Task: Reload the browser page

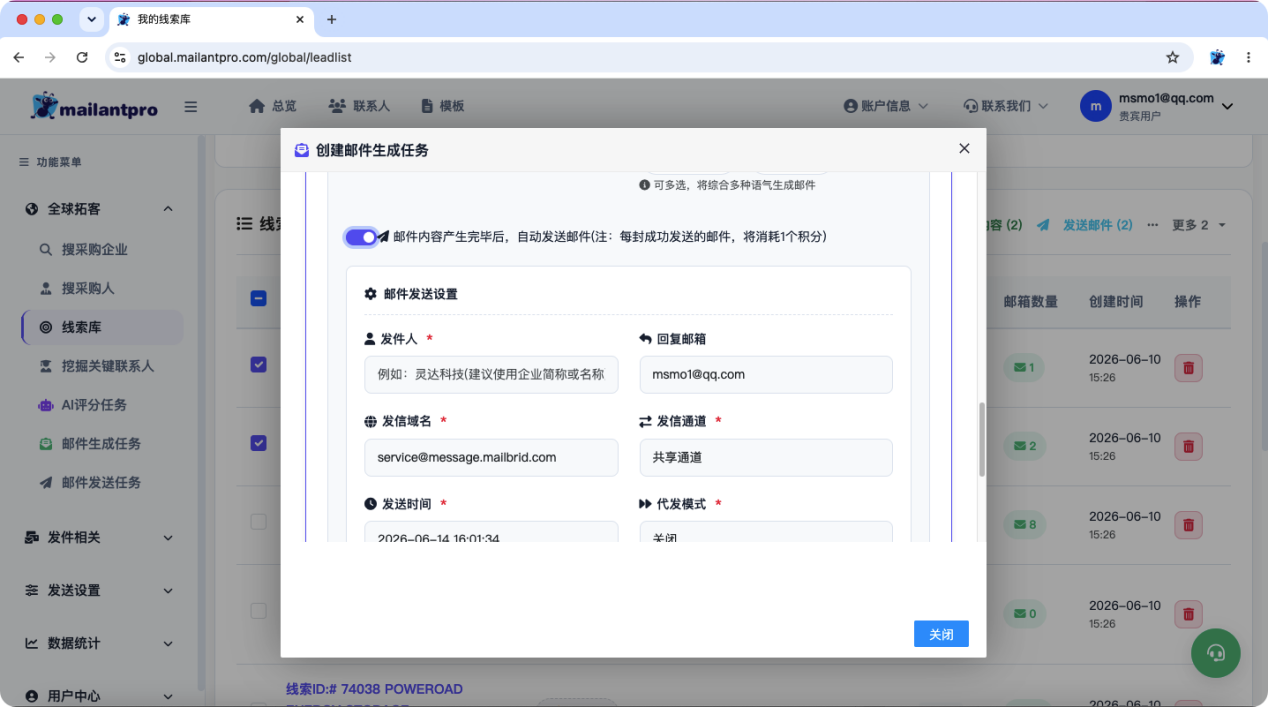Action: pyautogui.click(x=82, y=58)
